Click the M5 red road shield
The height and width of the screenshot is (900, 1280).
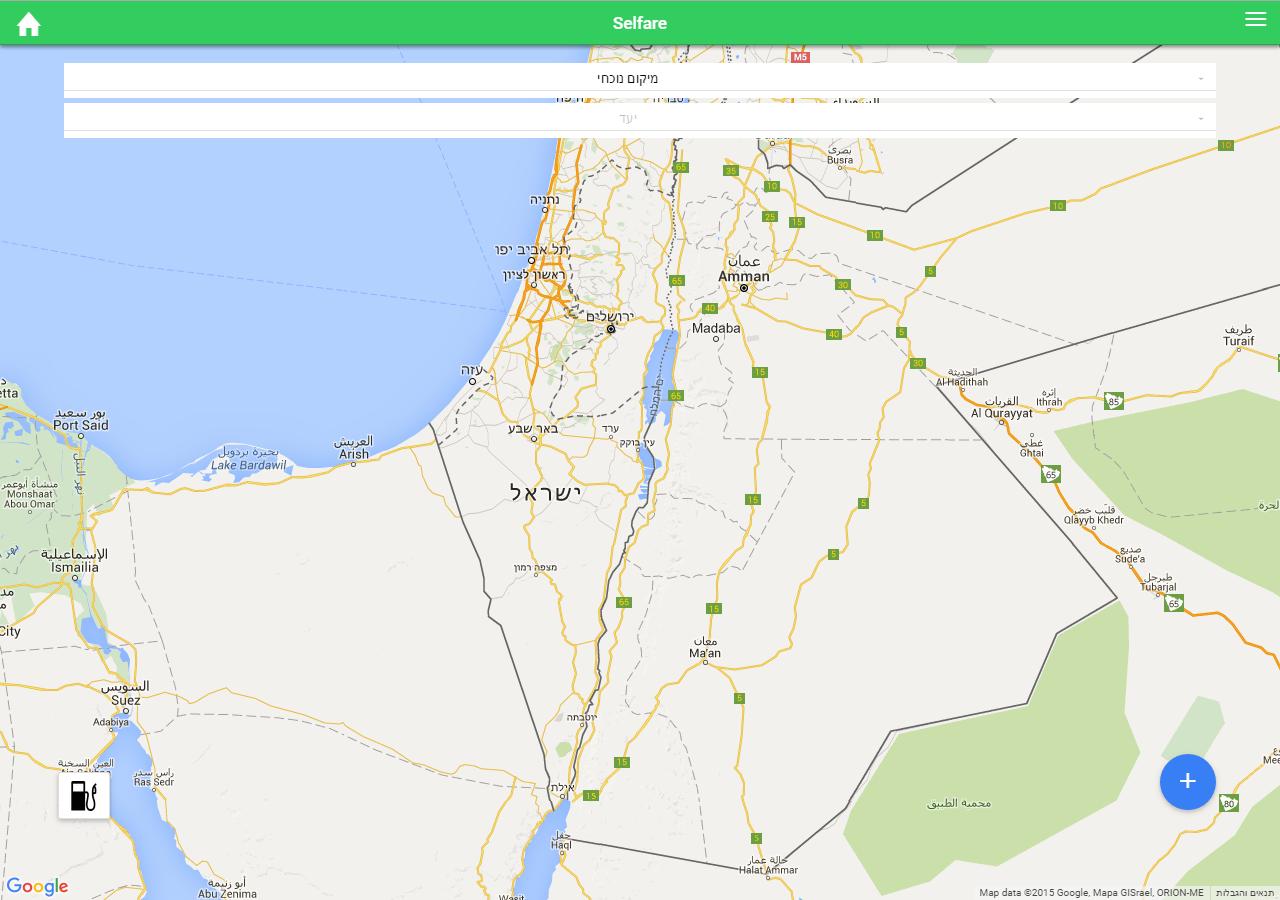(x=800, y=57)
